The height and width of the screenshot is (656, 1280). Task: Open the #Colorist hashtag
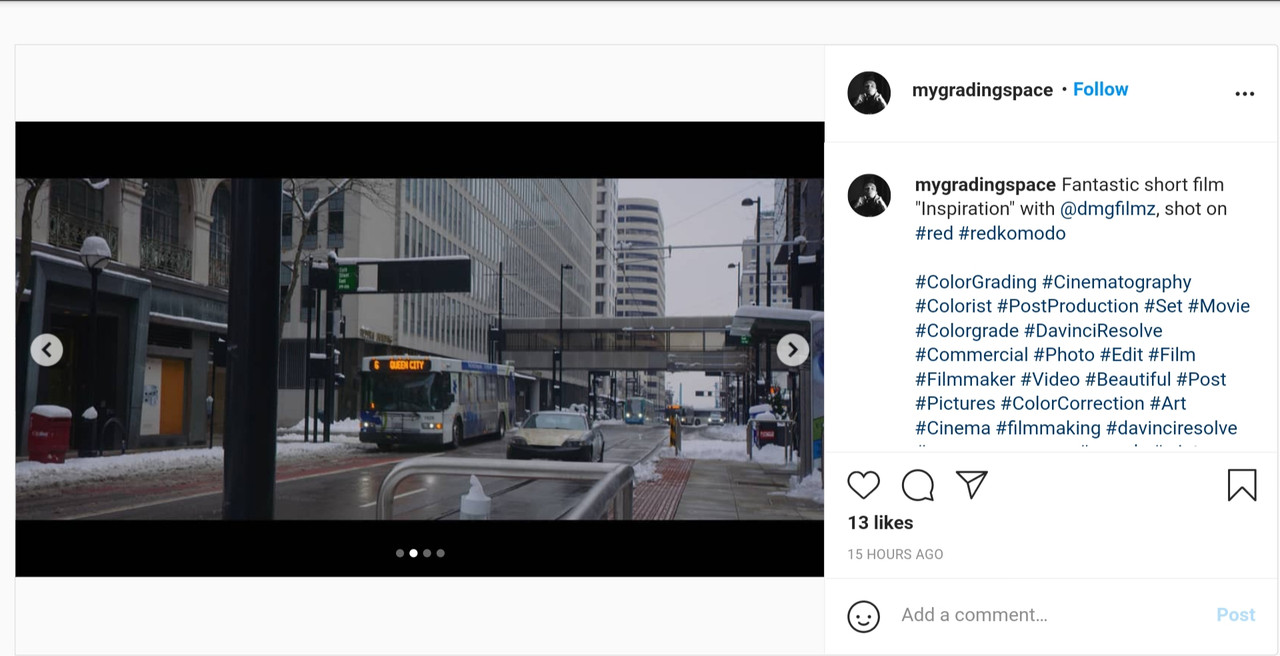coord(953,306)
